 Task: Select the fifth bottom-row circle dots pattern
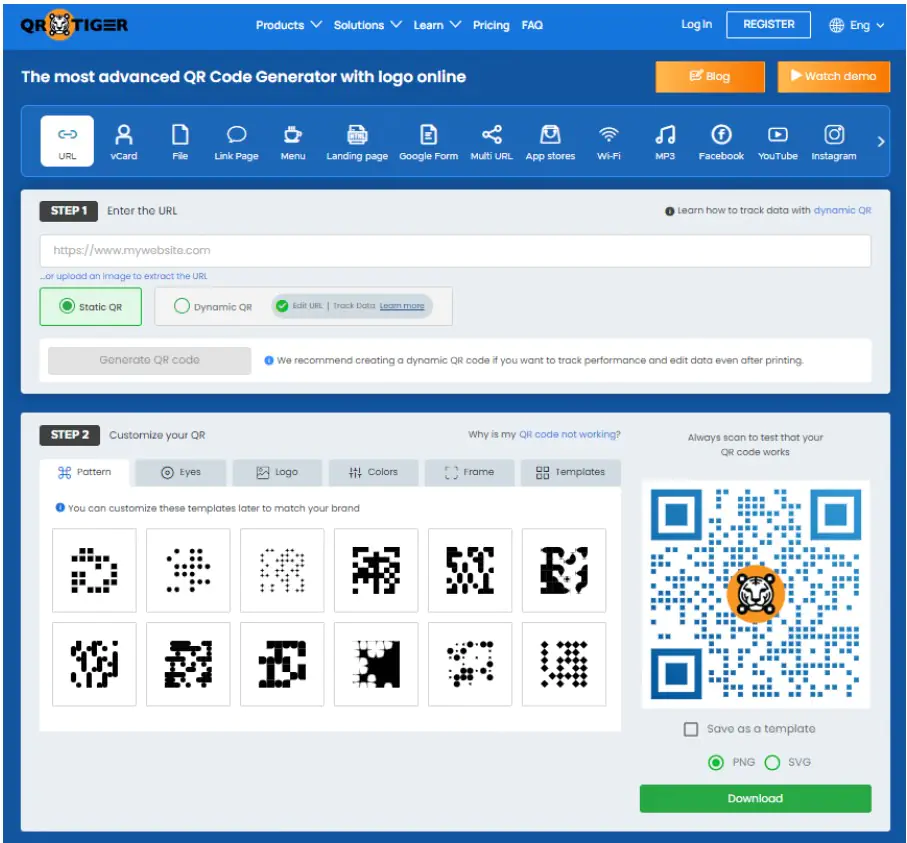[470, 664]
